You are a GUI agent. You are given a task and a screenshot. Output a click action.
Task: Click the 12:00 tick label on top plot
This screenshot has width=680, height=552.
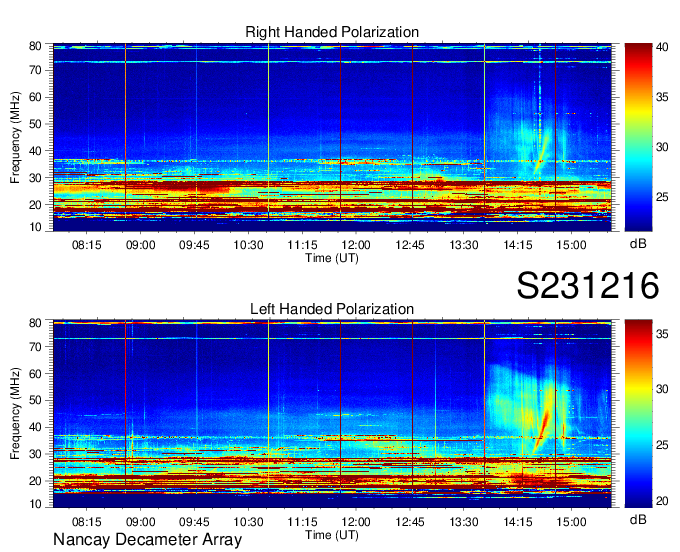click(x=356, y=245)
